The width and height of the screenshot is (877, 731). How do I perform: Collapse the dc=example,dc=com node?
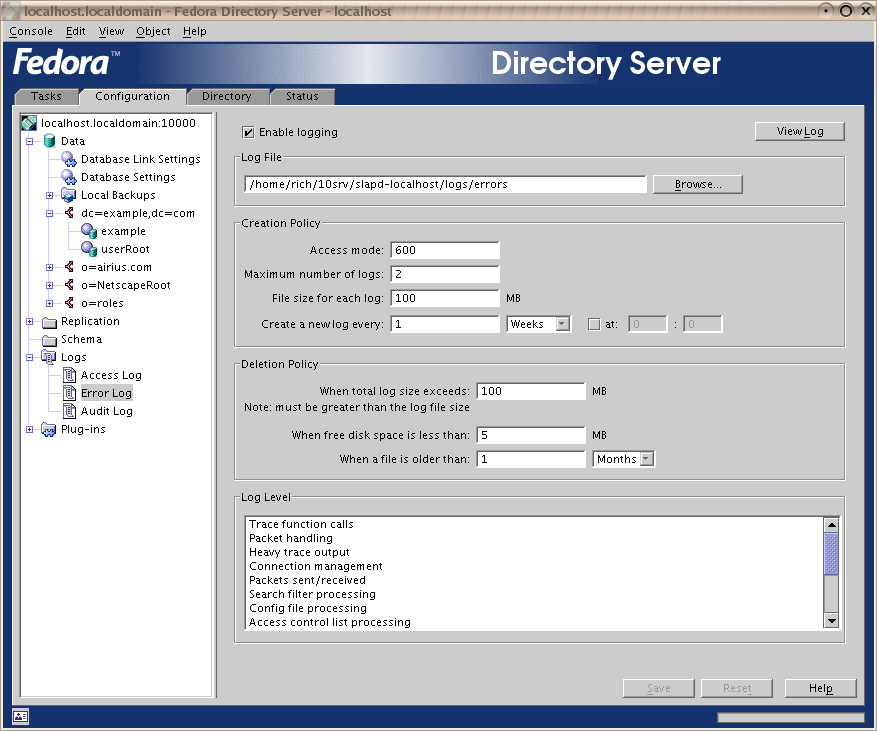click(49, 213)
